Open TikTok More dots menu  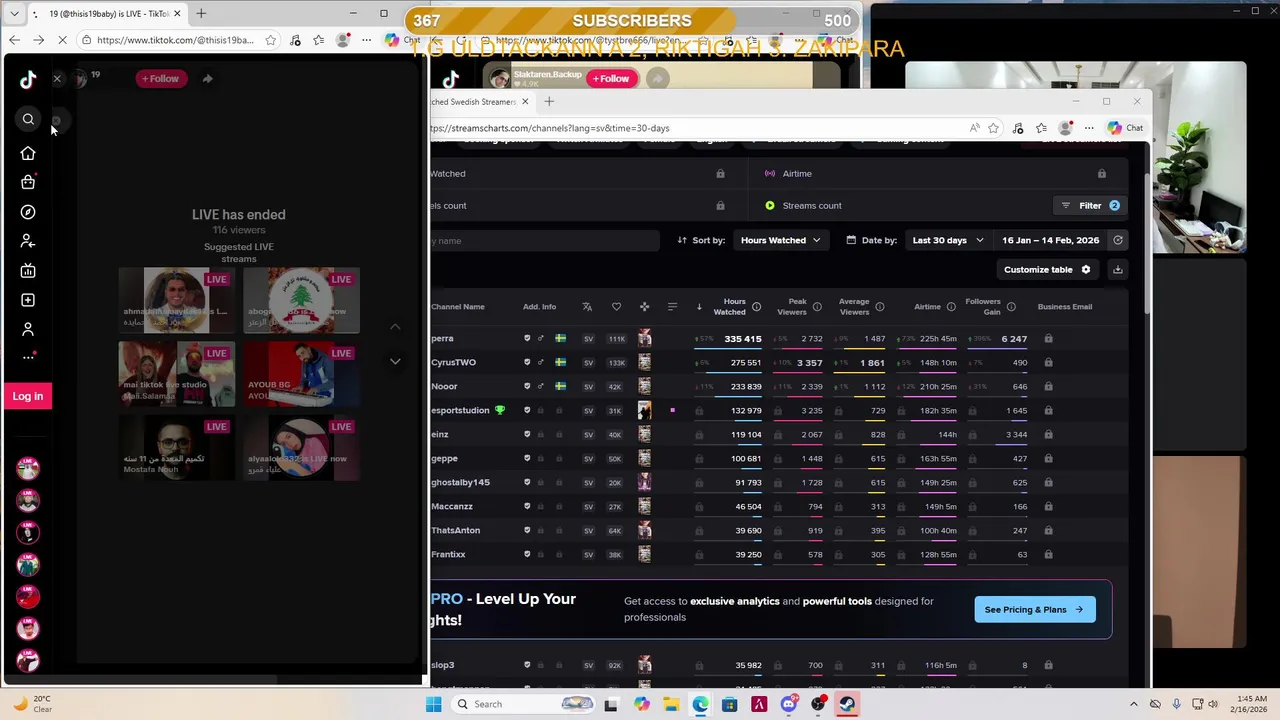point(28,357)
